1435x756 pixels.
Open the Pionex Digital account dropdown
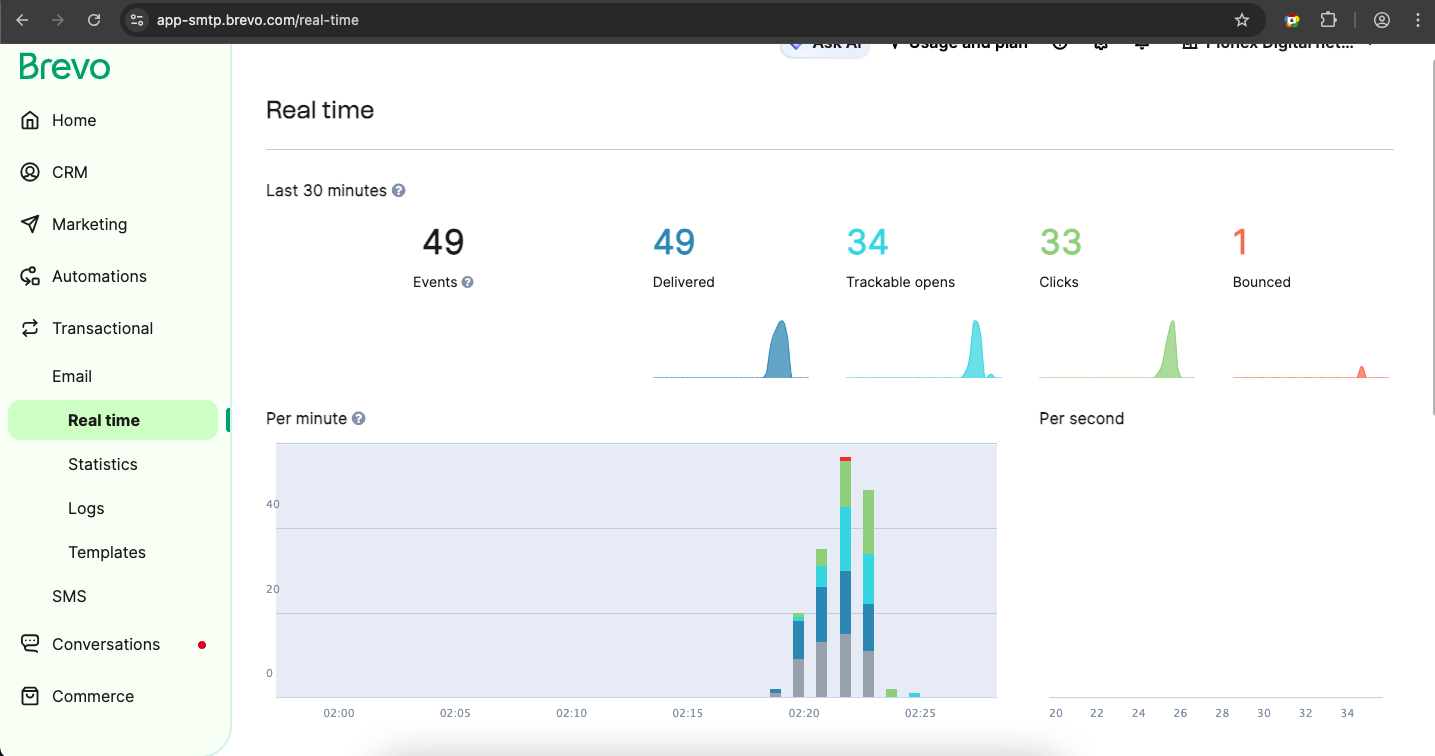[1280, 43]
